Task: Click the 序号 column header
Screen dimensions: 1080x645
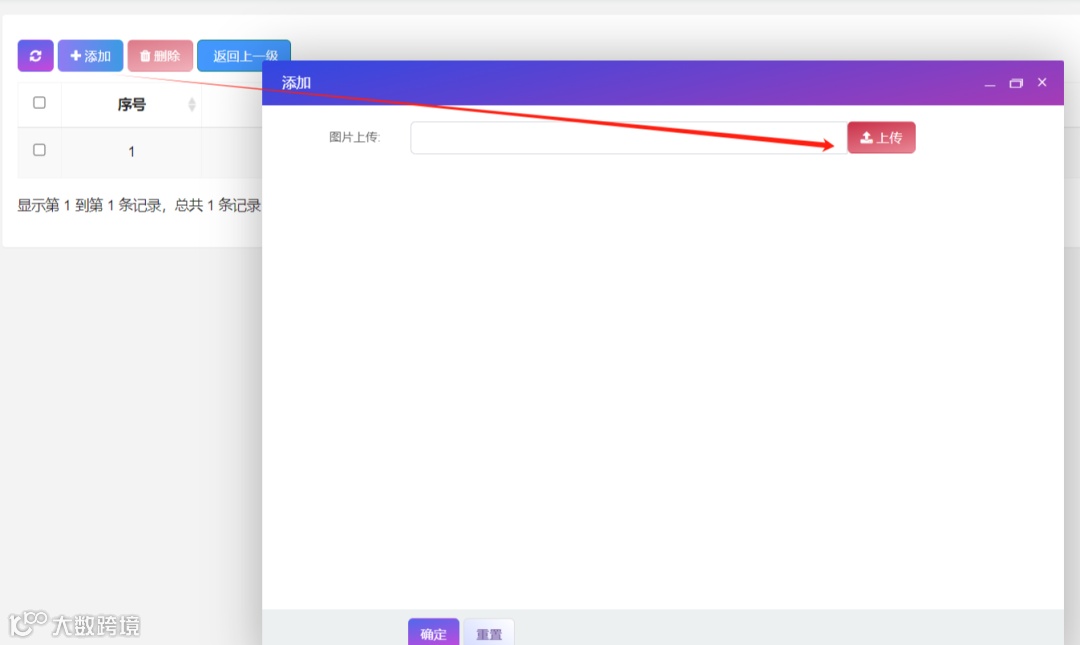Action: [131, 105]
